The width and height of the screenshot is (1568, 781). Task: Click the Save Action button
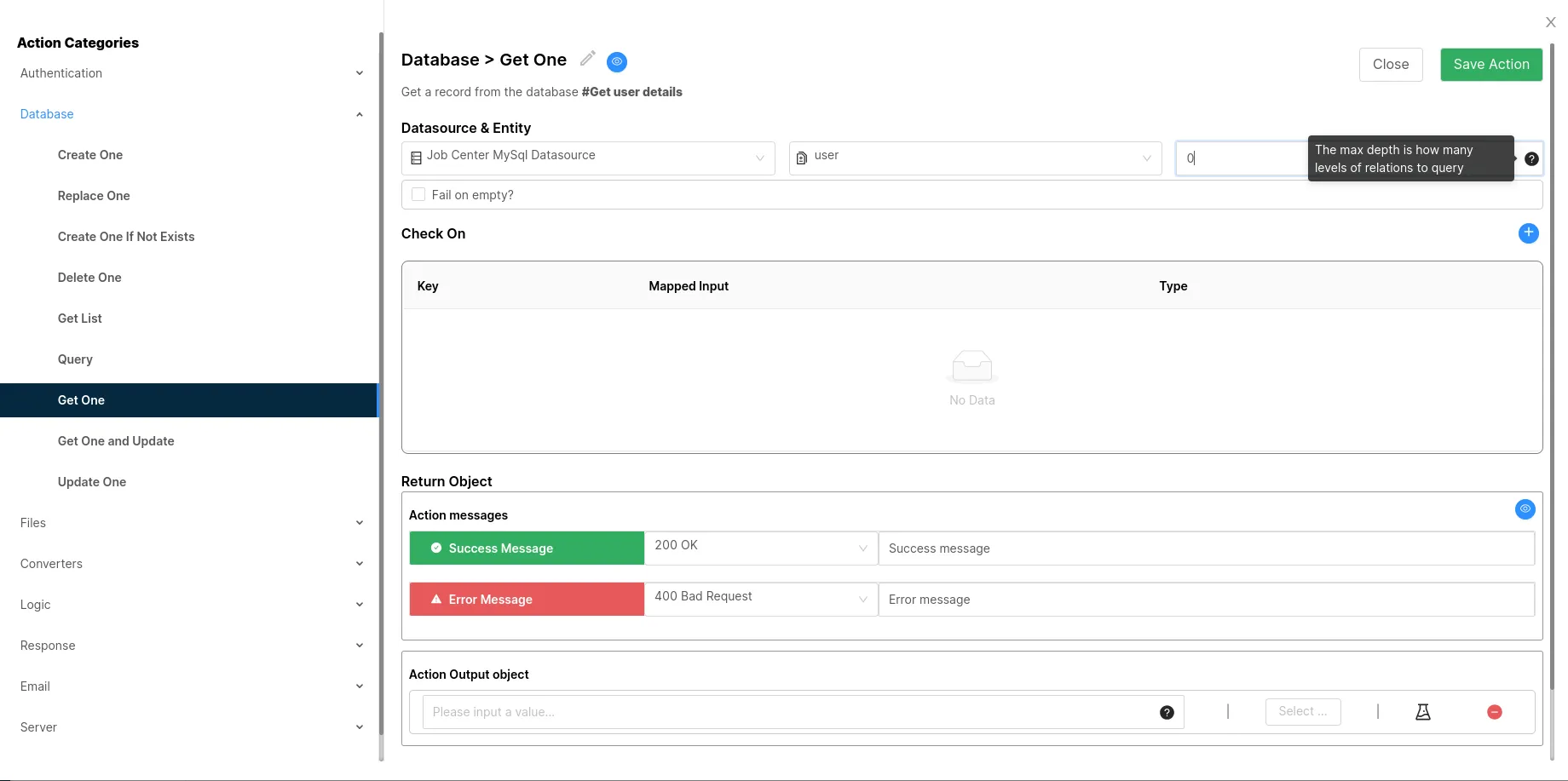(1490, 65)
